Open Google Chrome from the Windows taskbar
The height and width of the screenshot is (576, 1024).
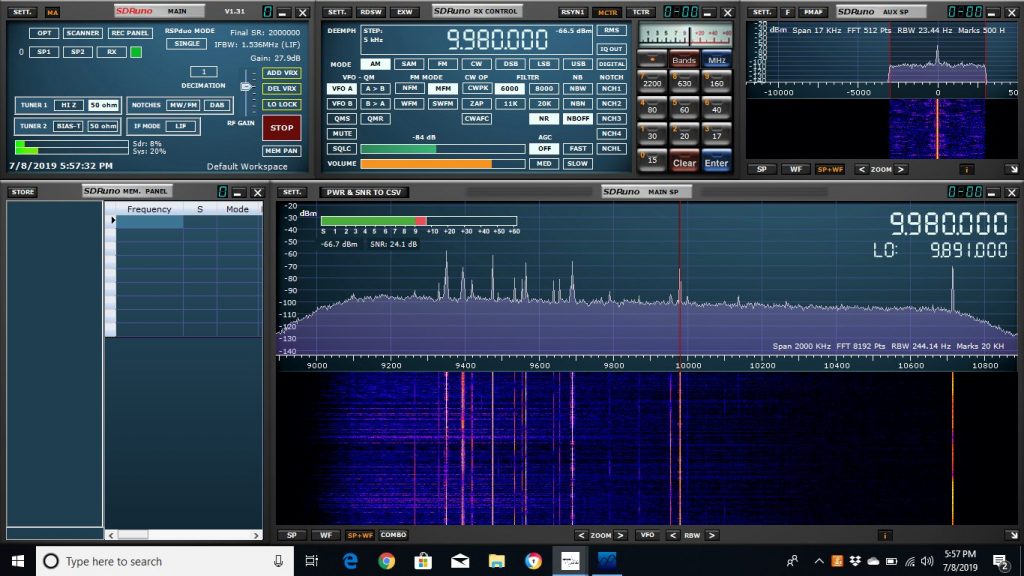(x=387, y=561)
